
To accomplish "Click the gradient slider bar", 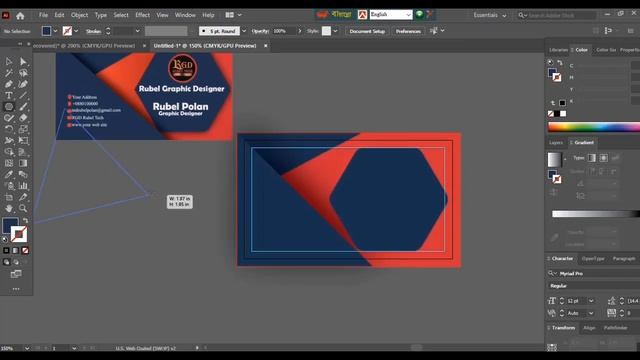I will click(596, 214).
